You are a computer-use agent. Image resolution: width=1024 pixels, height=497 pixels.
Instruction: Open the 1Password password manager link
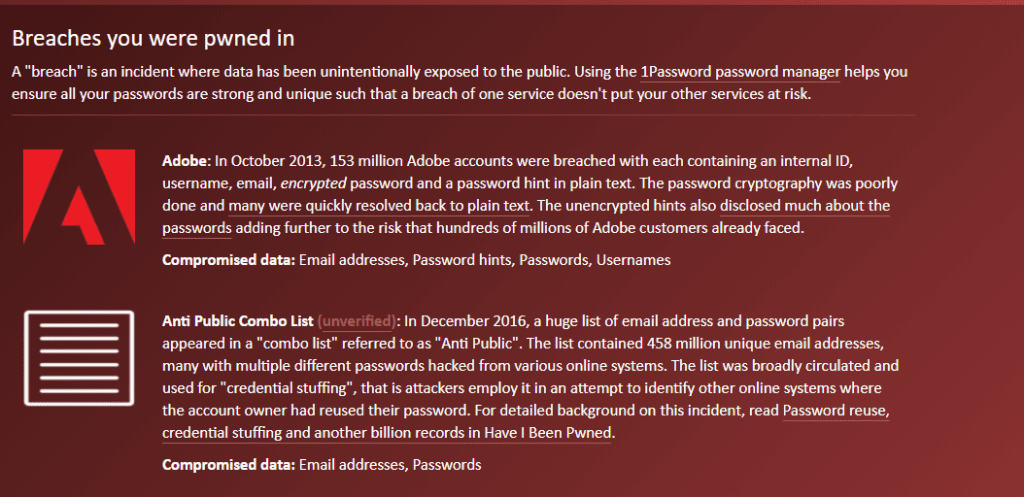click(740, 72)
